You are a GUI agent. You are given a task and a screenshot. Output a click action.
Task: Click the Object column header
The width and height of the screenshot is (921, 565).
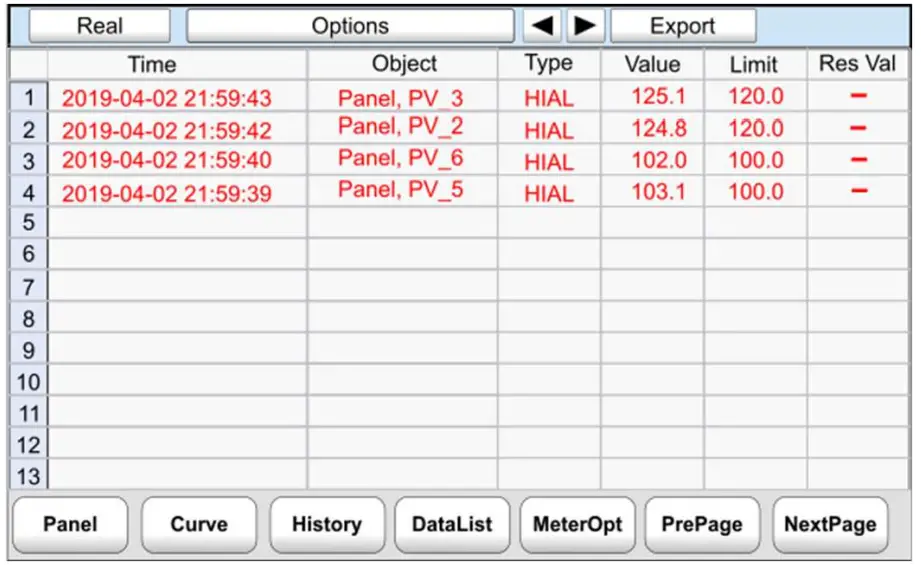coord(402,65)
